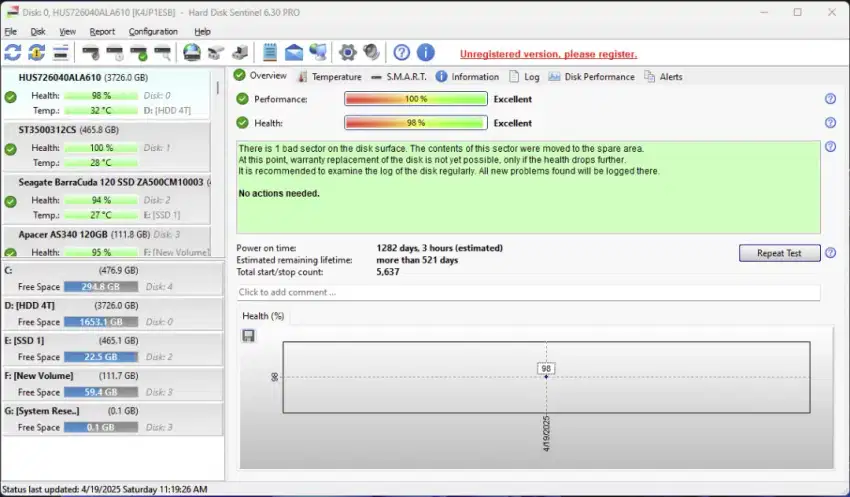The width and height of the screenshot is (850, 497).
Task: Click the Repeat Test button
Action: 779,253
